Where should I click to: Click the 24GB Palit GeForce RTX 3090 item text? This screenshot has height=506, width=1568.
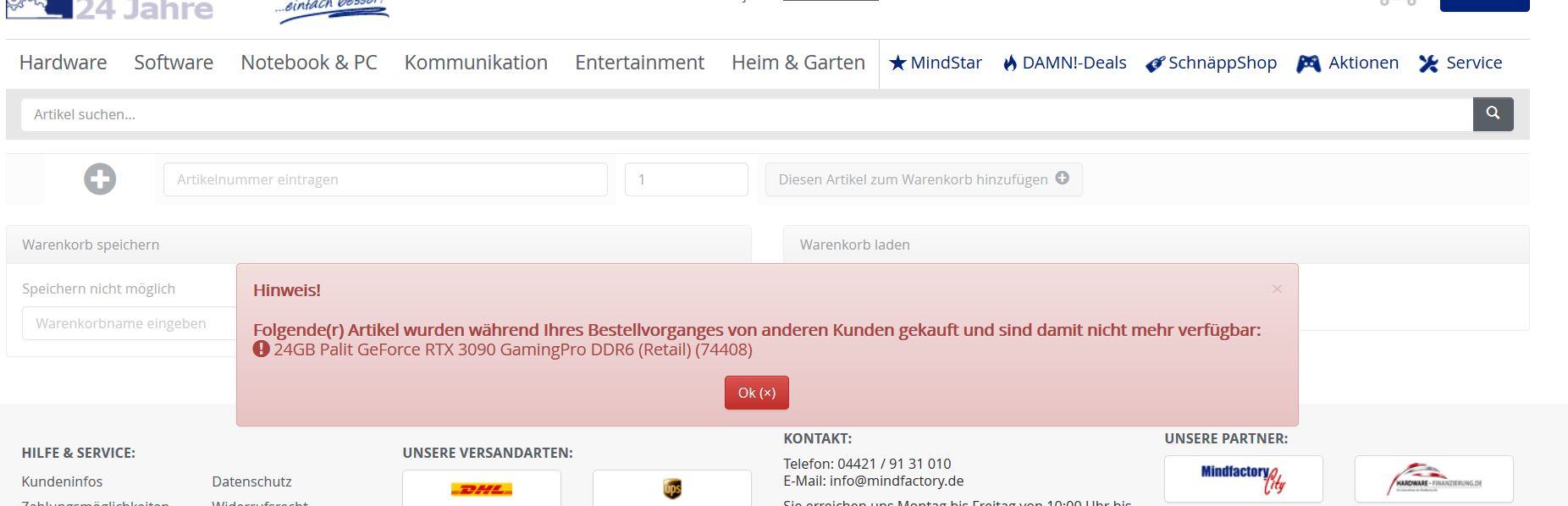[x=513, y=349]
